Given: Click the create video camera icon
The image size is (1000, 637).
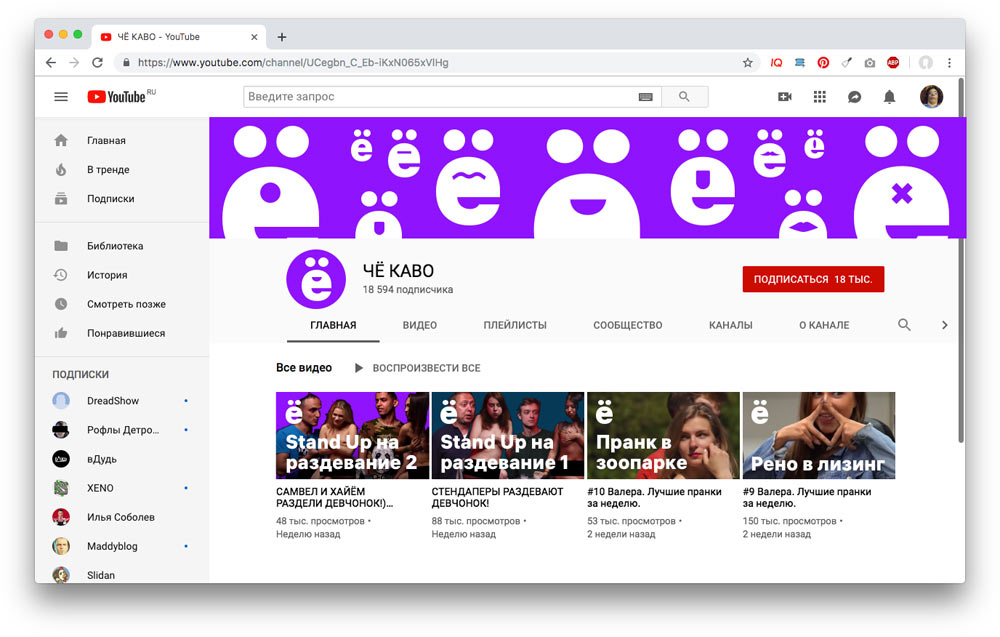Looking at the screenshot, I should coord(785,97).
